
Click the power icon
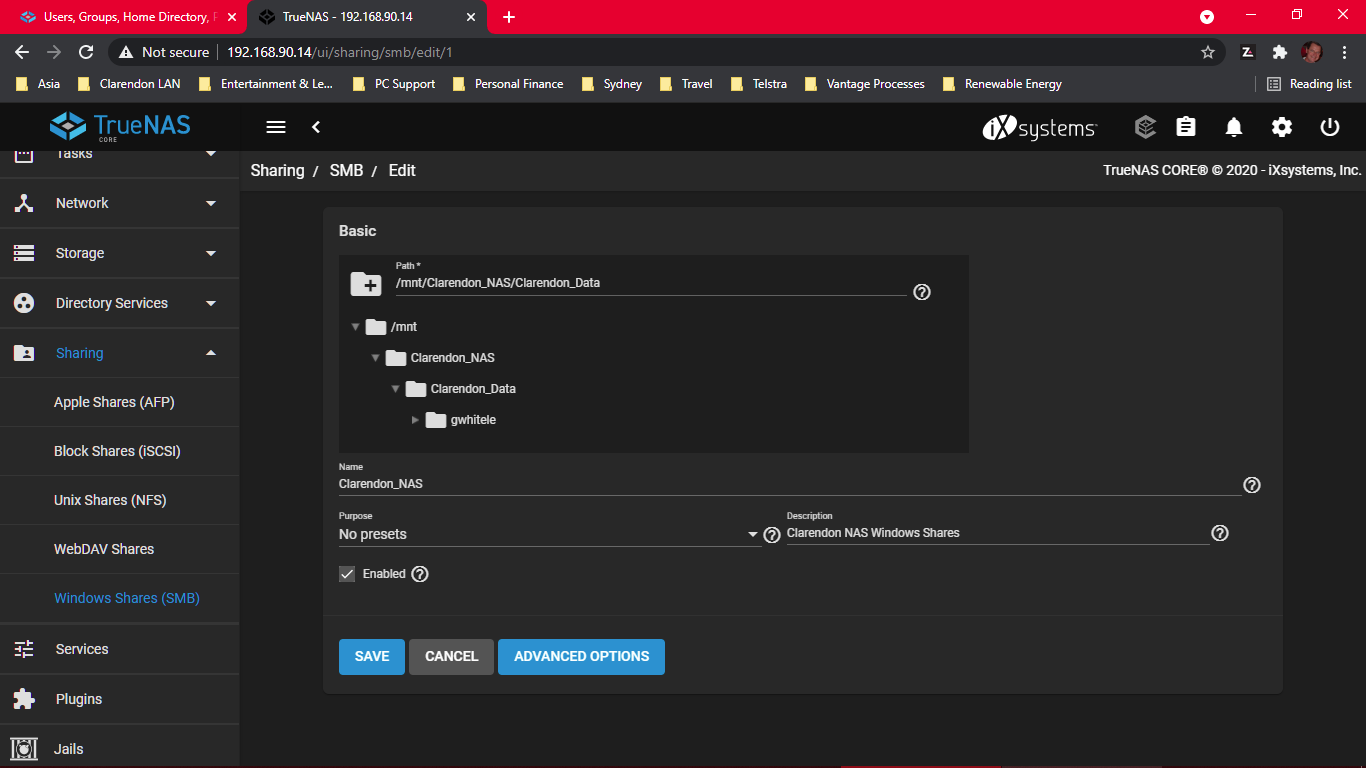coord(1330,127)
